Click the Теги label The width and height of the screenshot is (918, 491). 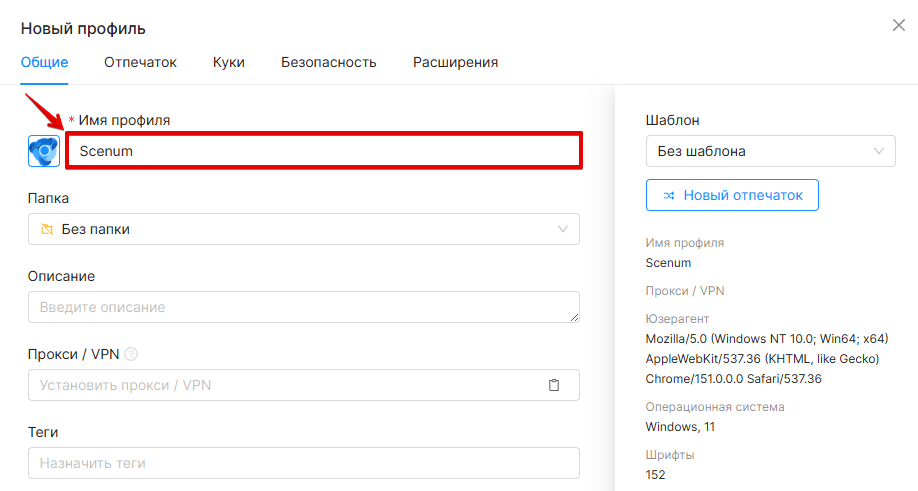coord(43,432)
